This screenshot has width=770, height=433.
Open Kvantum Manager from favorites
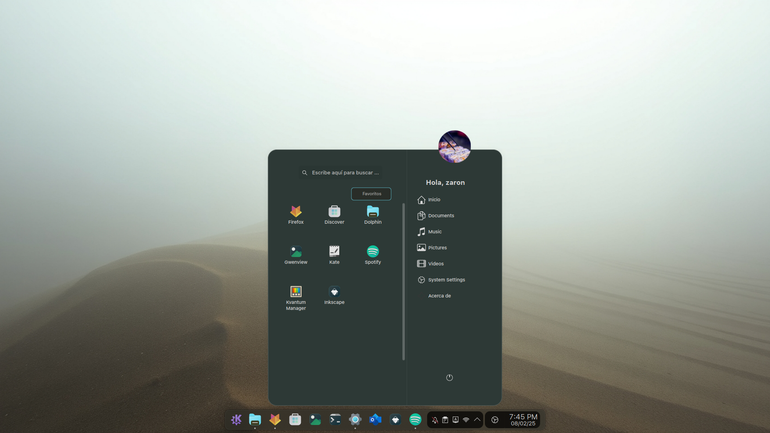tap(296, 298)
